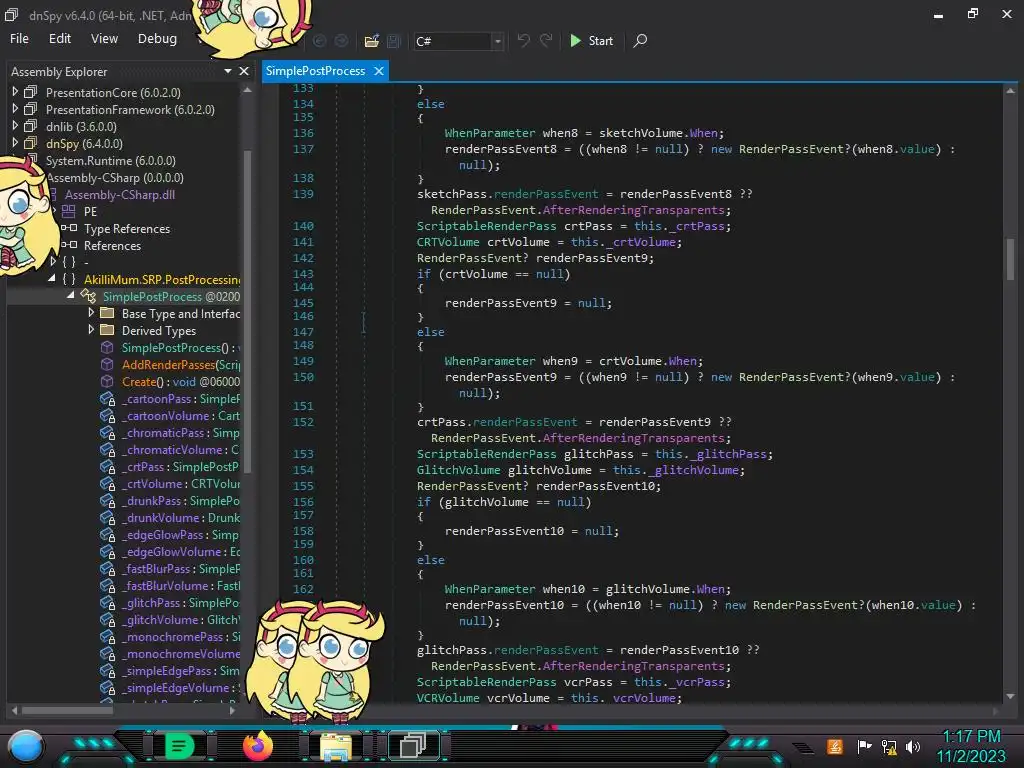Navigate backward using toolbar arrow

319,41
